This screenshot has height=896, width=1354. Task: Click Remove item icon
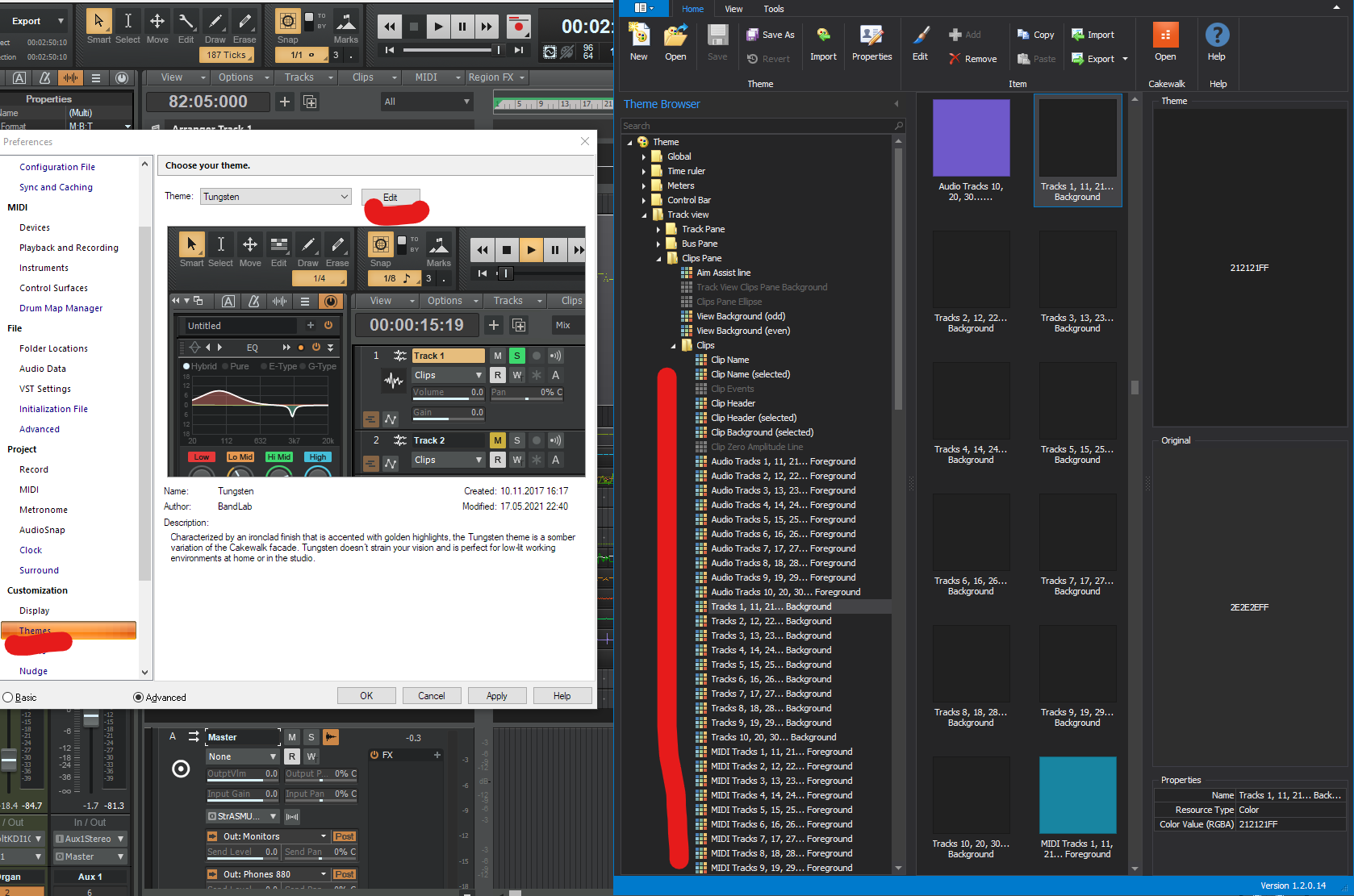972,59
